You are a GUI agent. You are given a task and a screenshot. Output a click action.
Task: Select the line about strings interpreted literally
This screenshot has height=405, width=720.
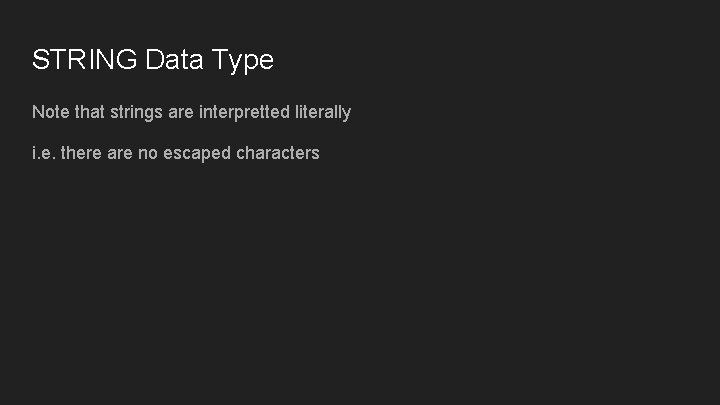[191, 112]
